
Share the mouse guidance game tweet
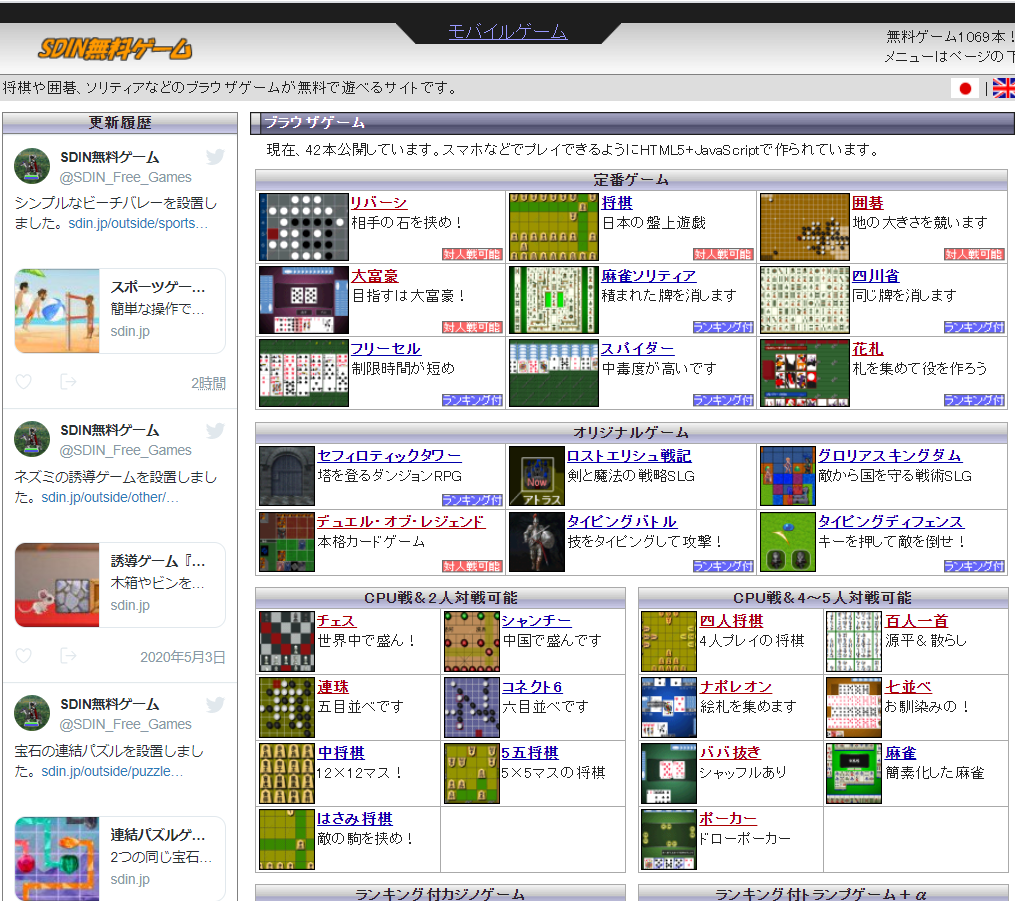pyautogui.click(x=68, y=656)
